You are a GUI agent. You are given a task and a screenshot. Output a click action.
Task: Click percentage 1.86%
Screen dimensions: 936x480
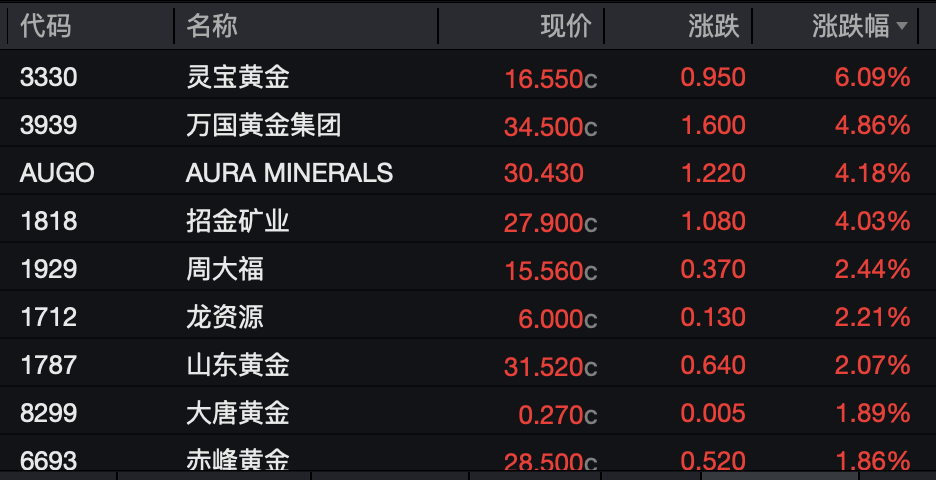pos(873,461)
